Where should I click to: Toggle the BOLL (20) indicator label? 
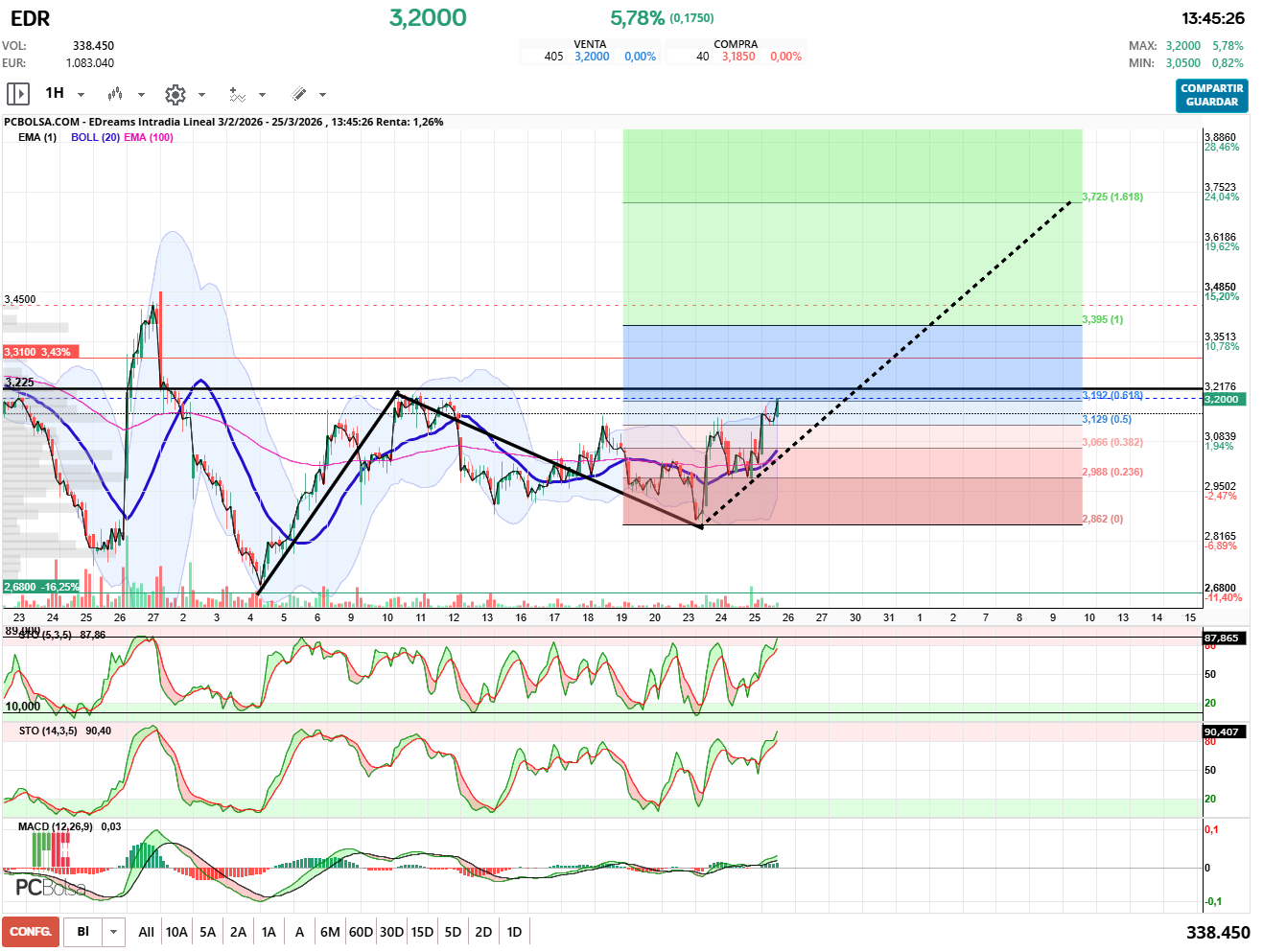tap(95, 137)
